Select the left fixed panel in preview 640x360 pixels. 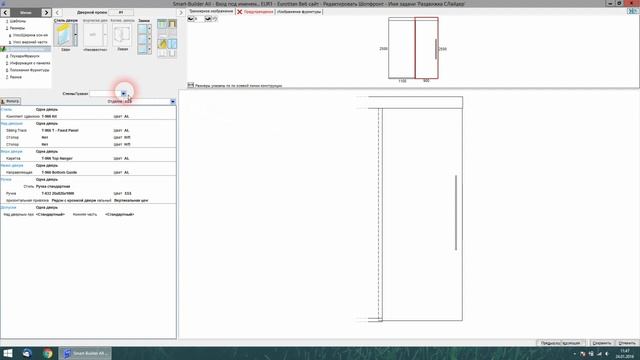pos(402,48)
